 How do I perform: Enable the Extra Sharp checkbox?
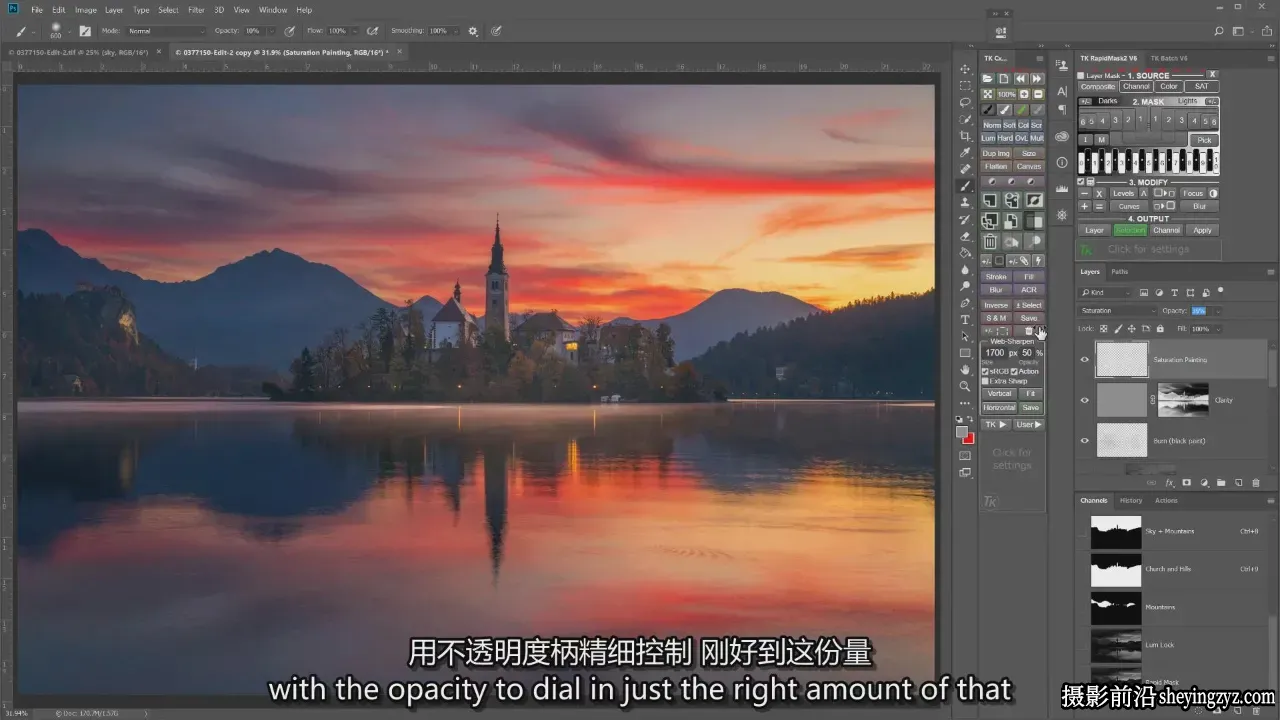click(985, 381)
